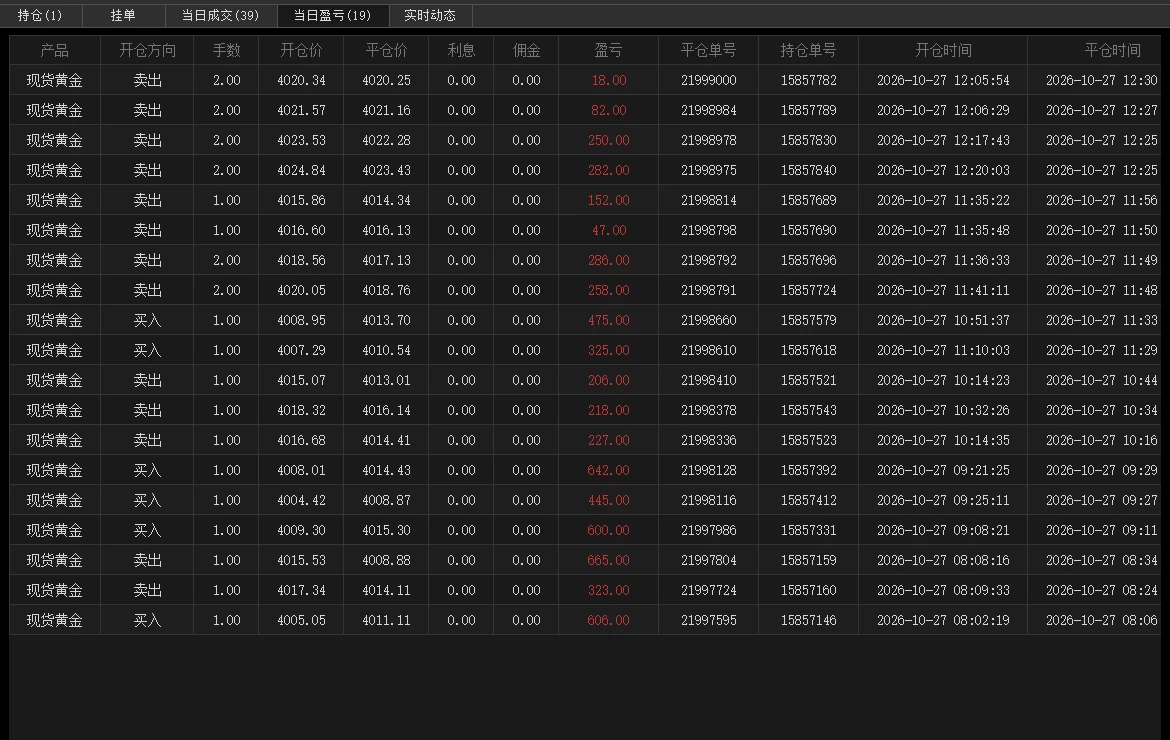Select closing price 4017.13
This screenshot has height=740, width=1170.
(x=387, y=260)
